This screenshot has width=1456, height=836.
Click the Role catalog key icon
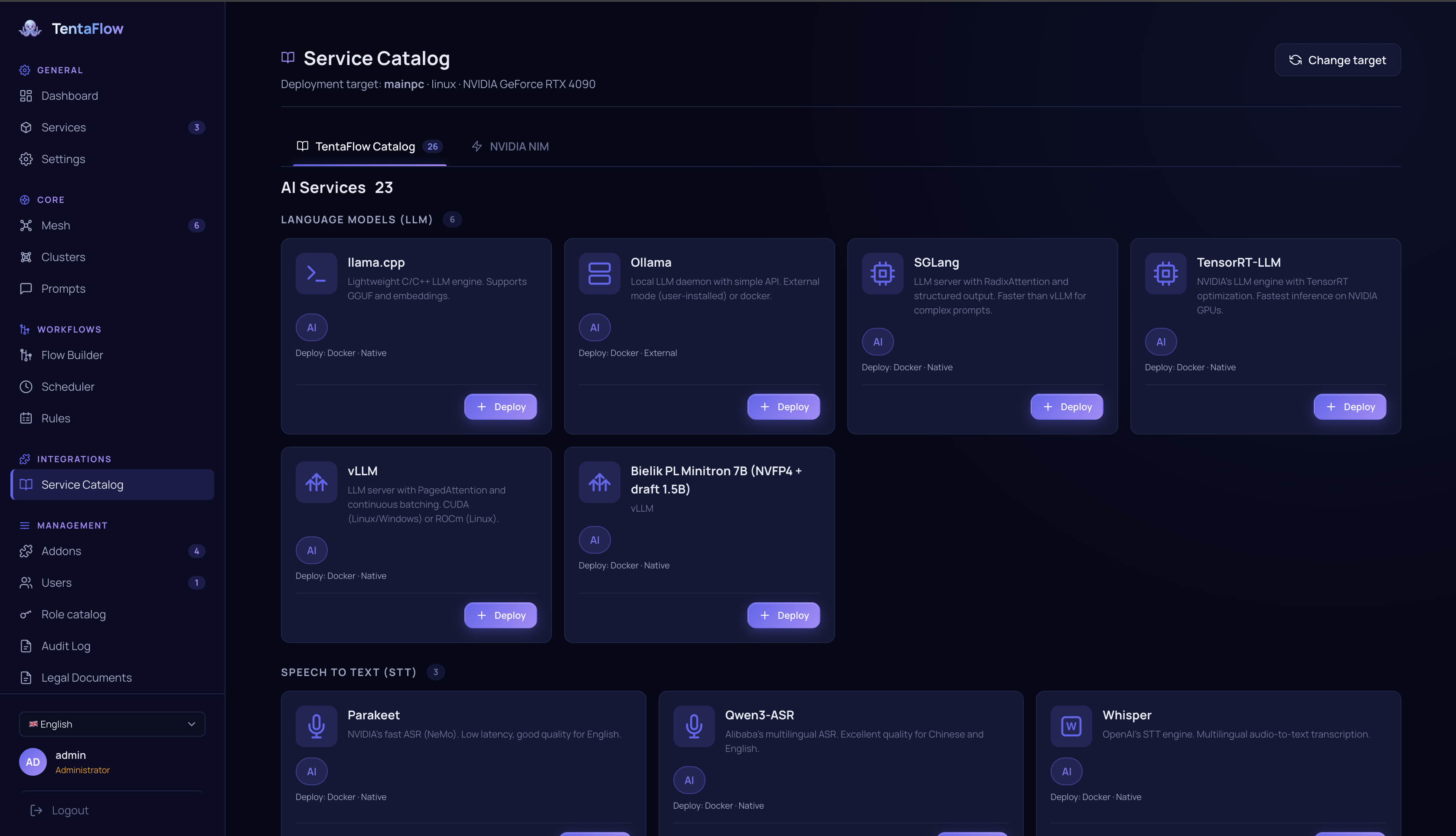pos(26,614)
